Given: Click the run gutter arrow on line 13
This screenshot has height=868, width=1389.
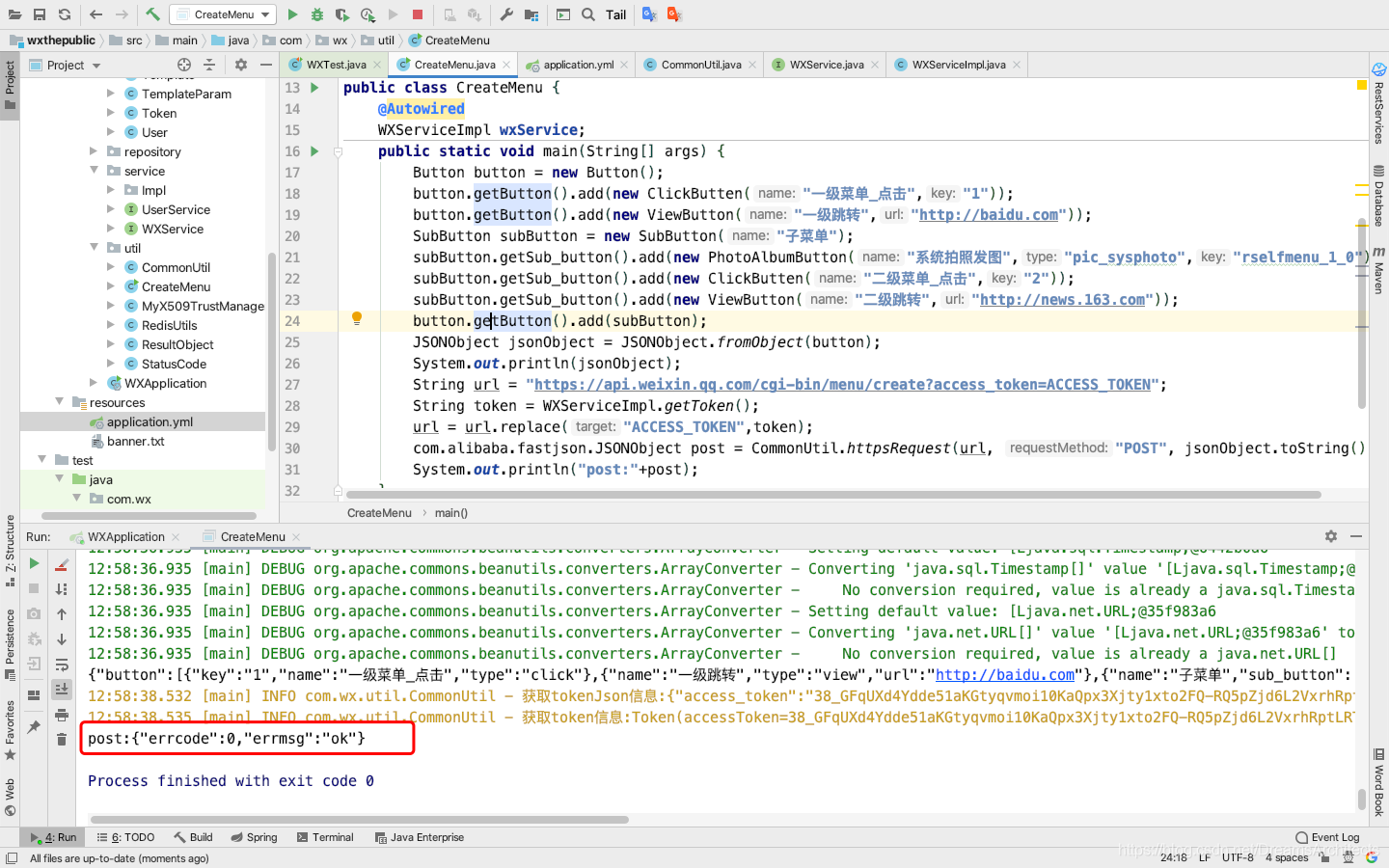Looking at the screenshot, I should click(314, 88).
